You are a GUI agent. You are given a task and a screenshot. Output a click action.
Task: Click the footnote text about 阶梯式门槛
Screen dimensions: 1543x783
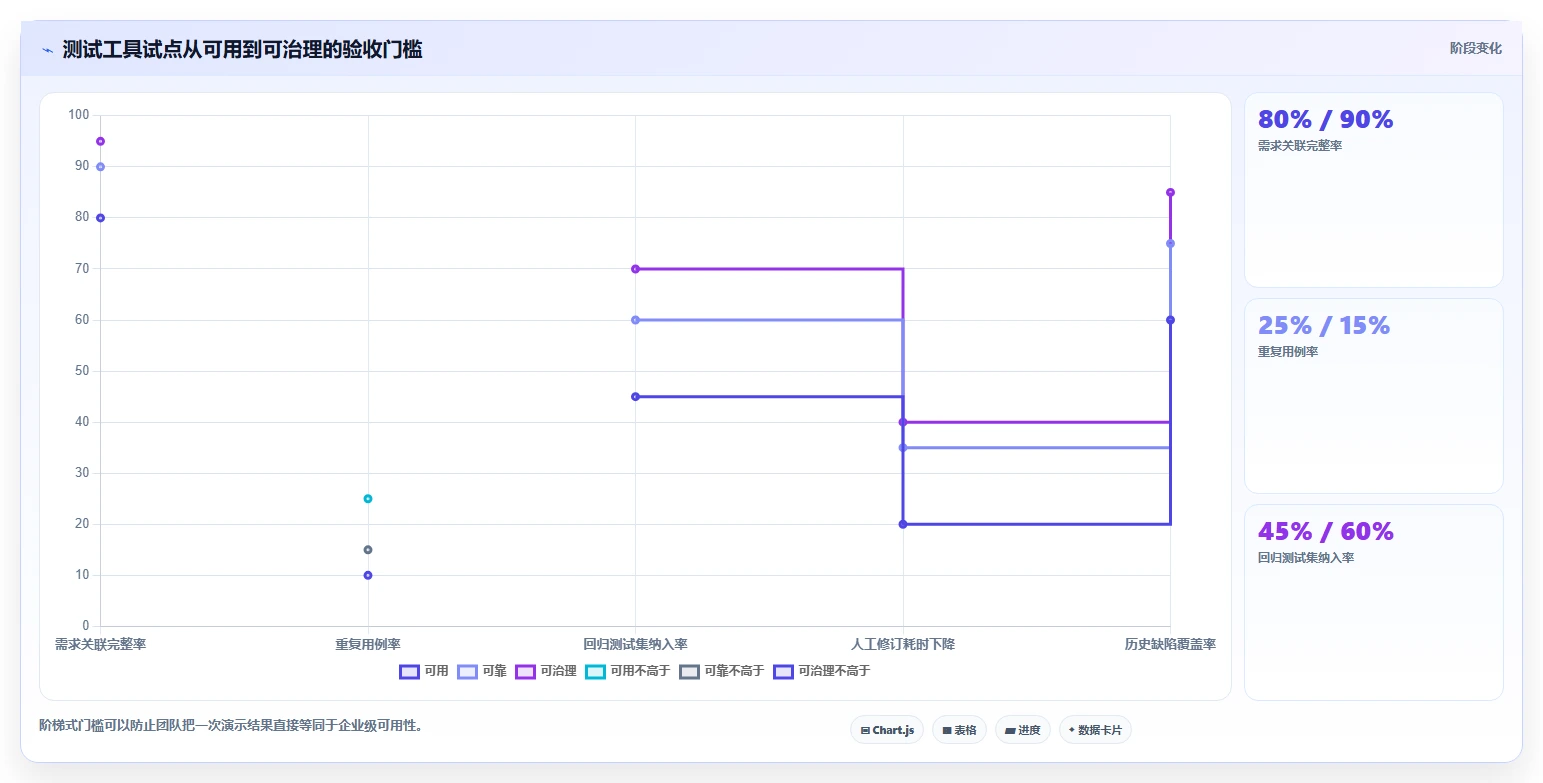pyautogui.click(x=231, y=726)
